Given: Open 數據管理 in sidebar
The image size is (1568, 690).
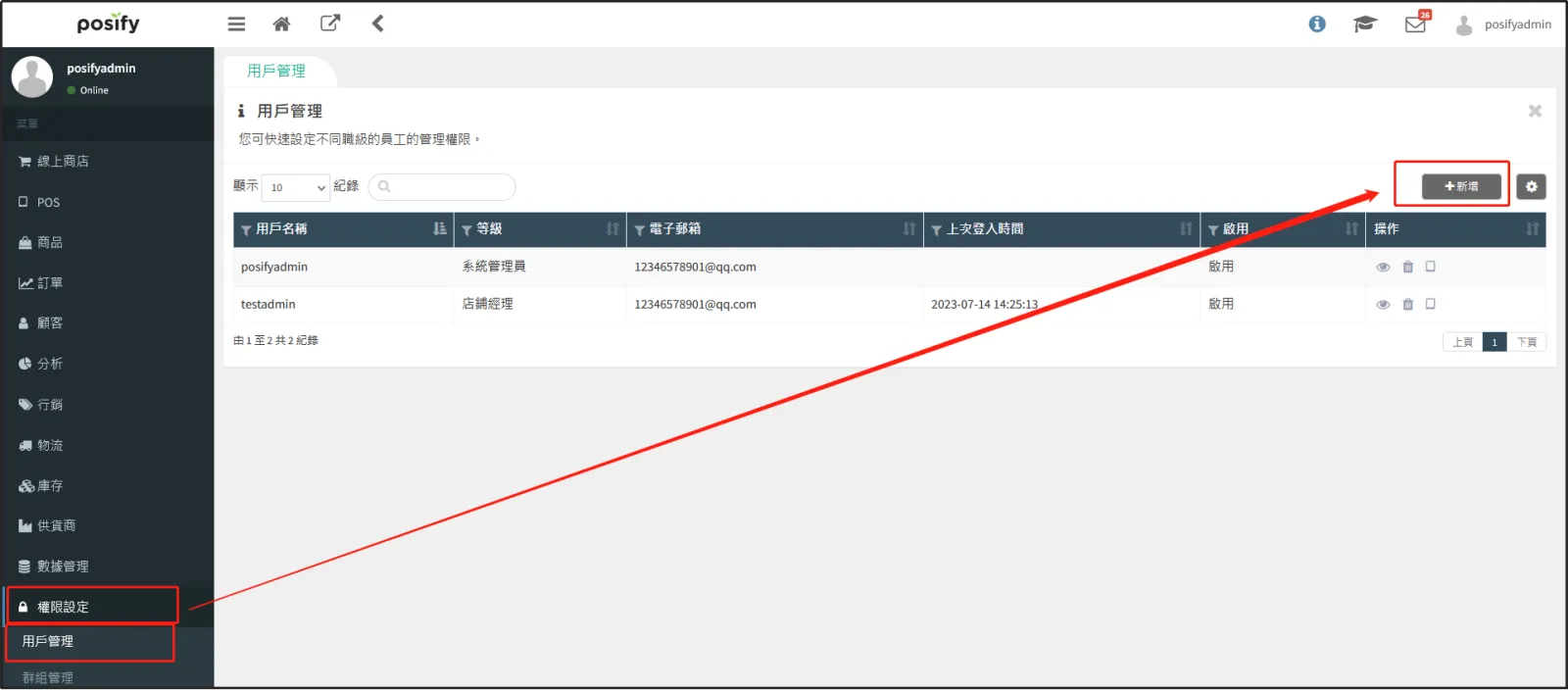Looking at the screenshot, I should tap(108, 567).
